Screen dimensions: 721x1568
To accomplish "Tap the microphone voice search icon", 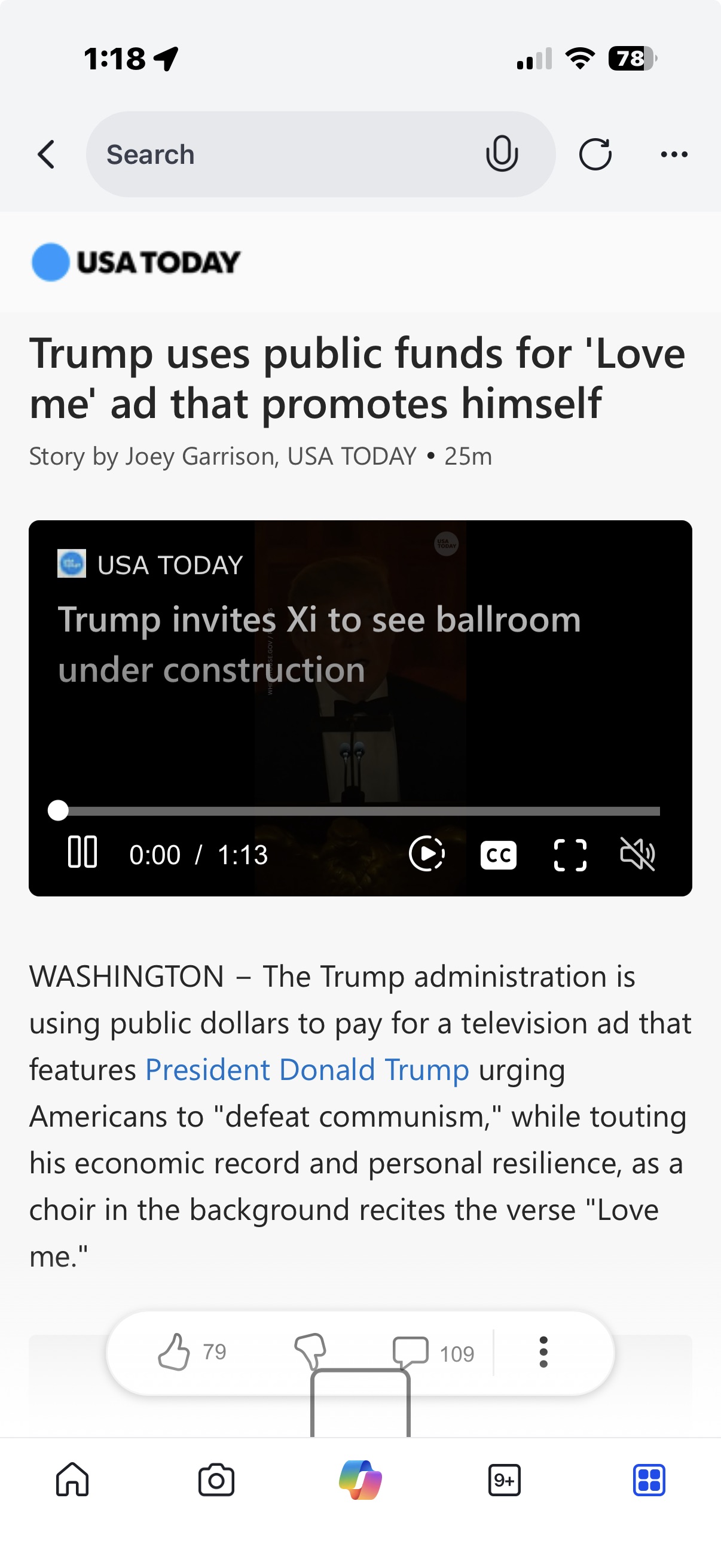I will [502, 154].
